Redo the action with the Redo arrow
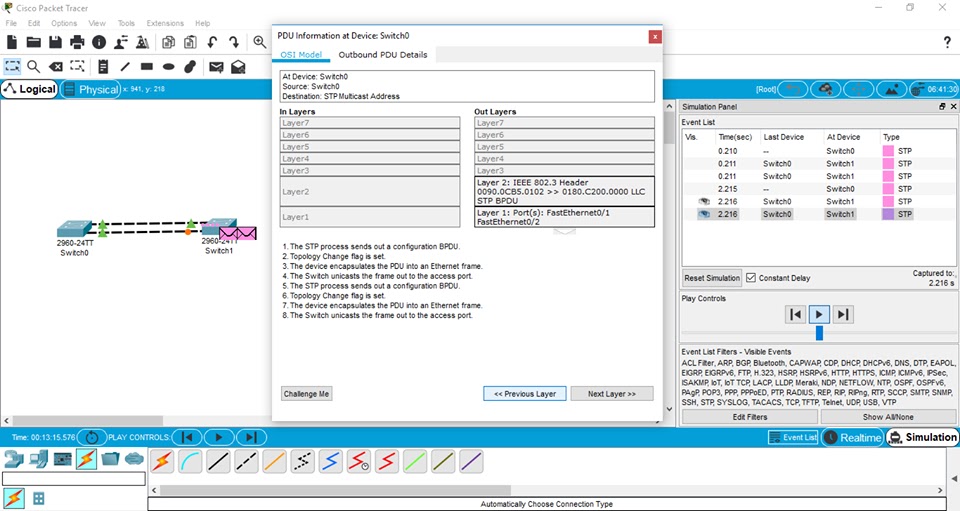Viewport: 960px width, 511px height. pyautogui.click(x=234, y=42)
